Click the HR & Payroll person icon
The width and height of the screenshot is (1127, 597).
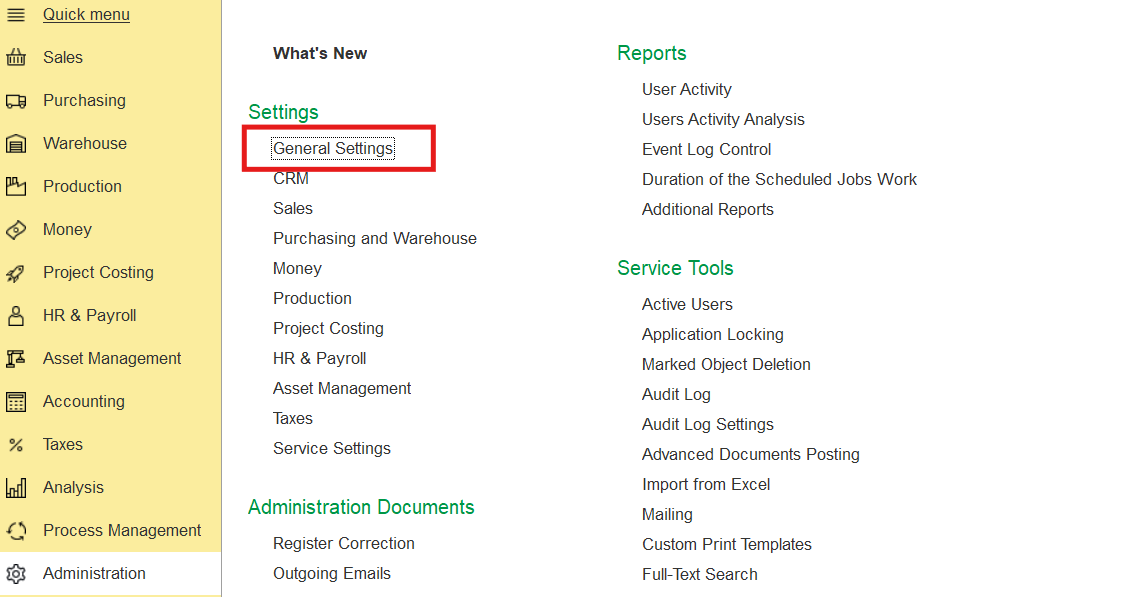pos(16,316)
